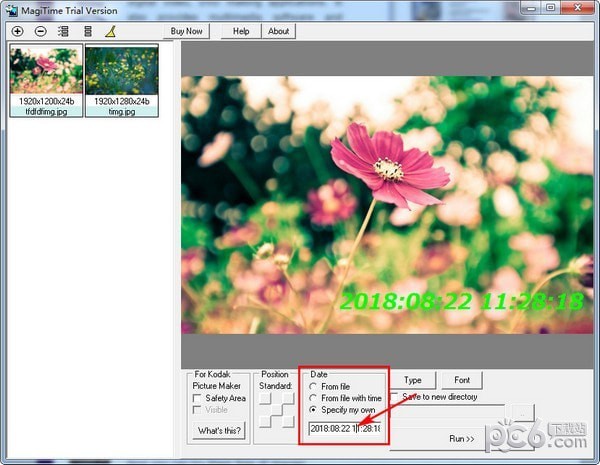Image resolution: width=600 pixels, height=465 pixels.
Task: Click the deselect list icon in toolbar
Action: coord(88,31)
